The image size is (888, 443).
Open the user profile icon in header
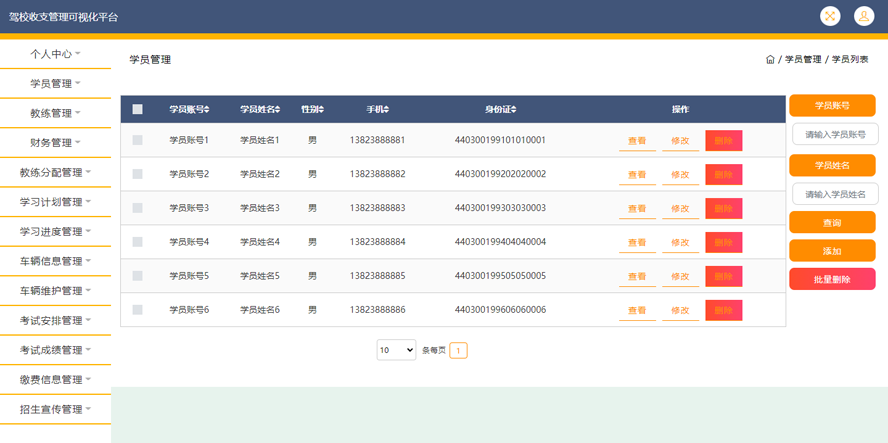[x=864, y=16]
